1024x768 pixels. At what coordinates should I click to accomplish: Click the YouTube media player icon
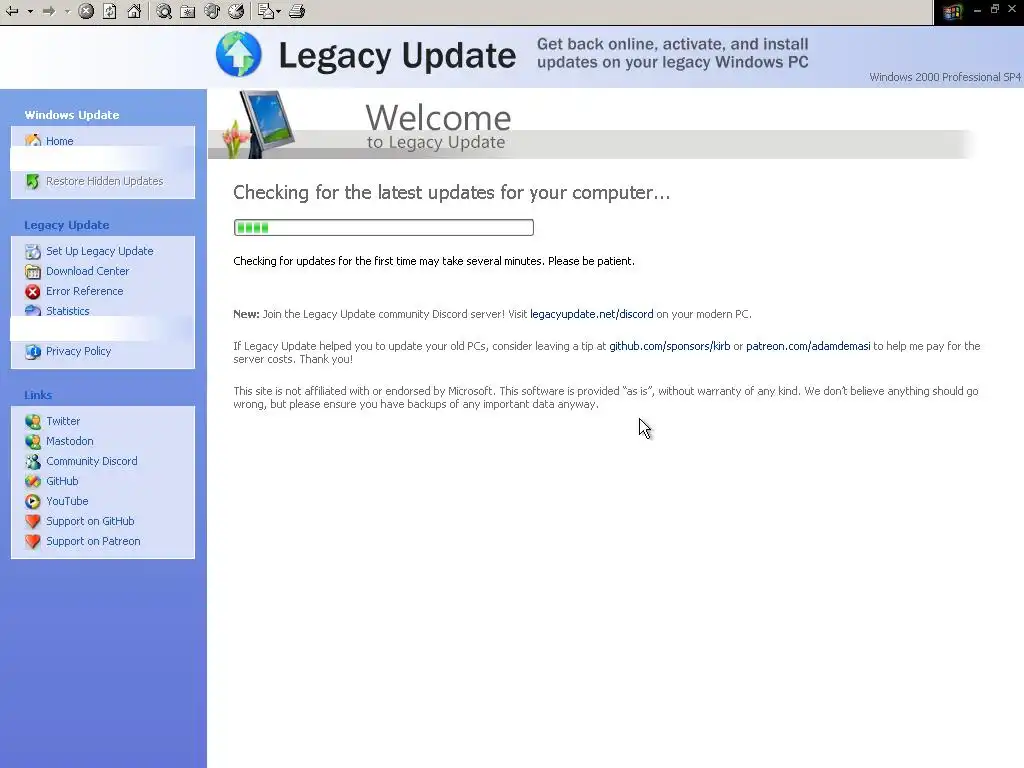coord(33,502)
